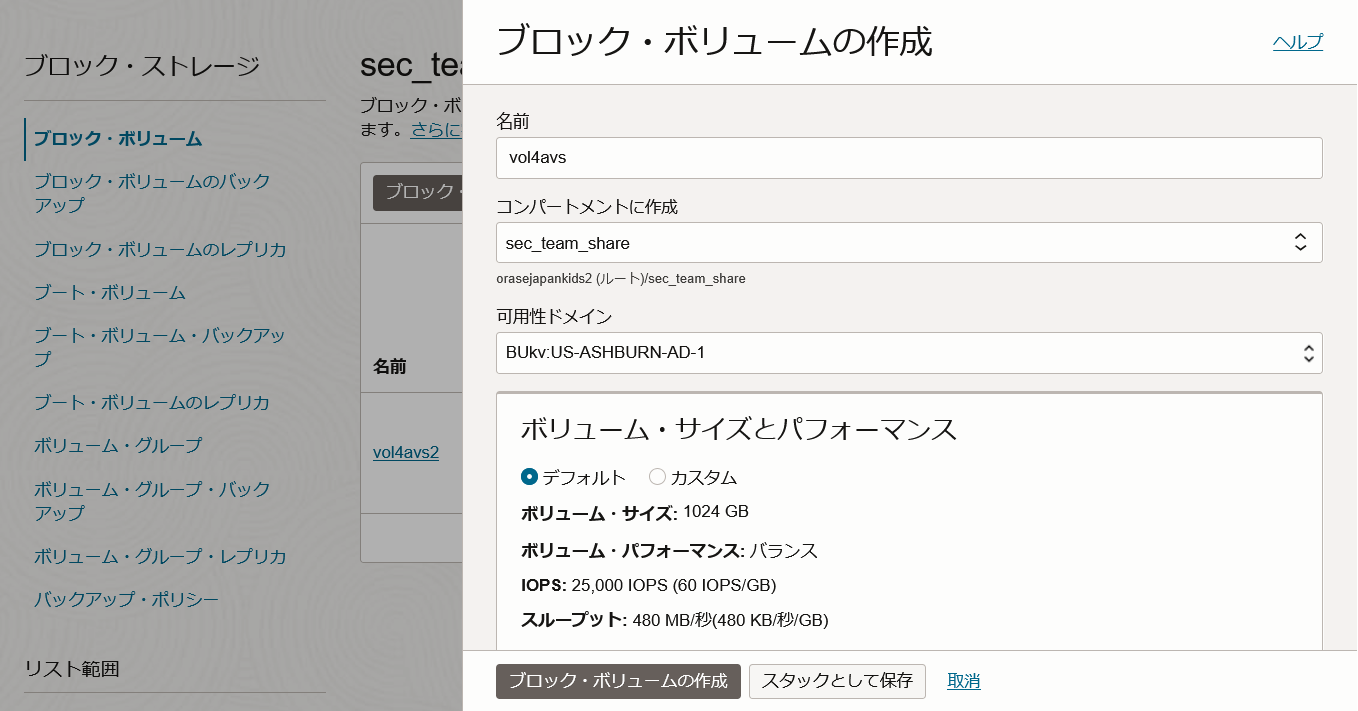1358x711 pixels.
Task: Open the コンパートメントに作成 dropdown
Action: (909, 243)
